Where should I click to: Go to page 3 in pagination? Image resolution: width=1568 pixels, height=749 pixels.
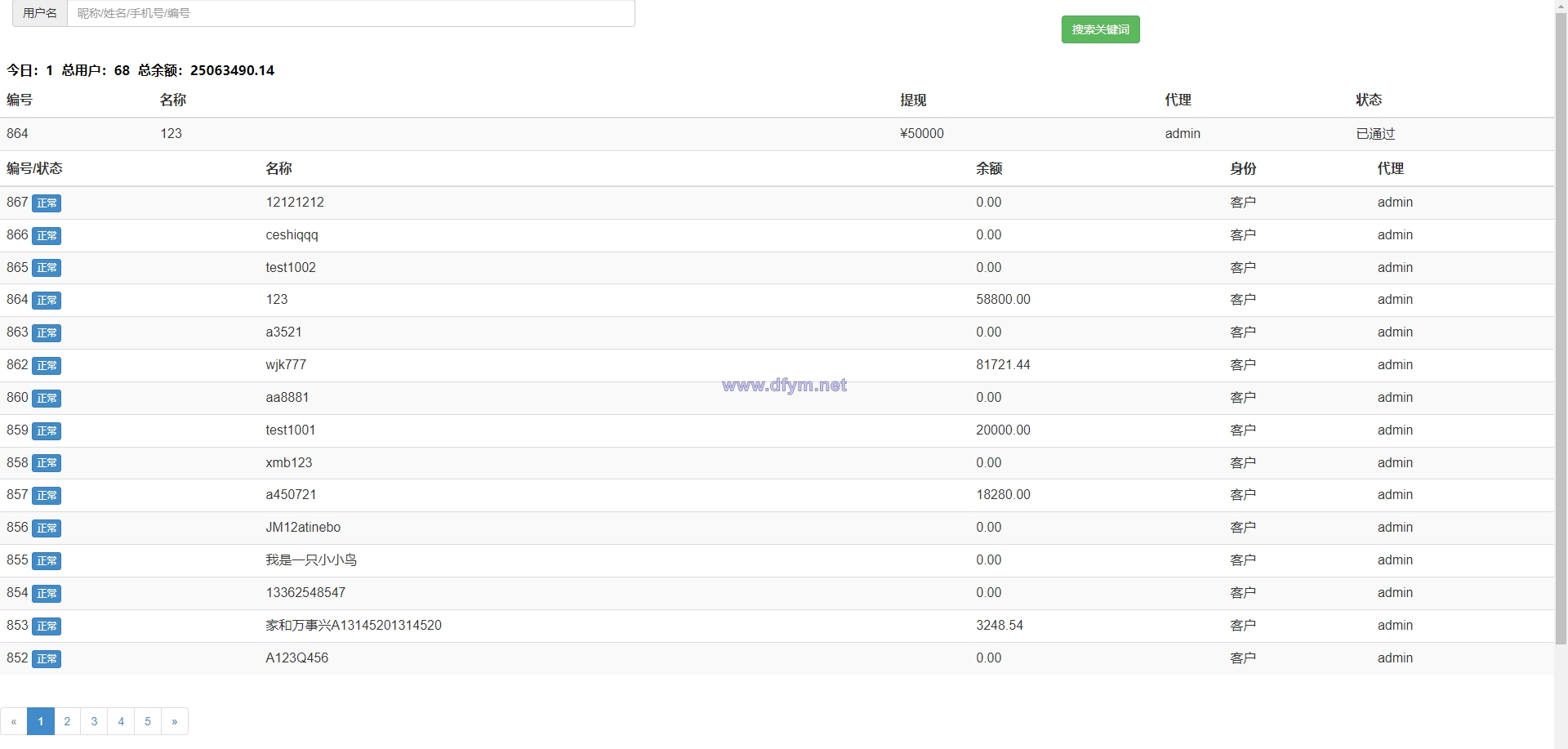pos(94,721)
